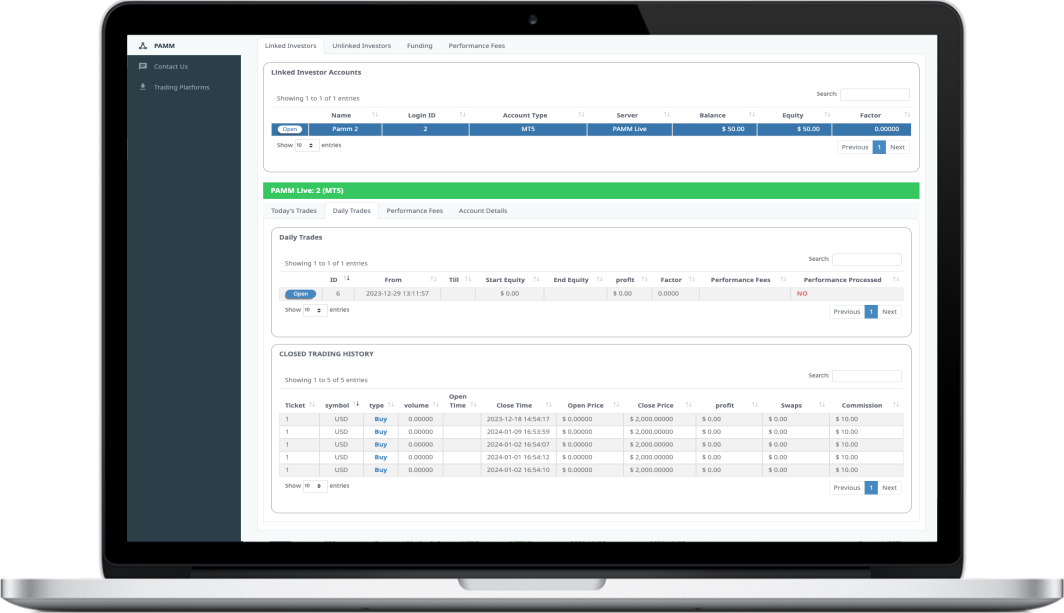This screenshot has height=613, width=1064.
Task: Click the Contact Us chat bubble icon
Action: [143, 67]
